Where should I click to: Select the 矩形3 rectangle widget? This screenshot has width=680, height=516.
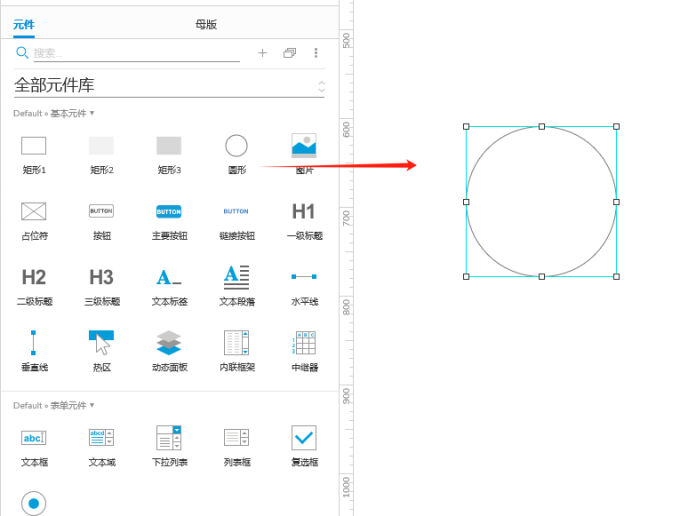tap(169, 155)
